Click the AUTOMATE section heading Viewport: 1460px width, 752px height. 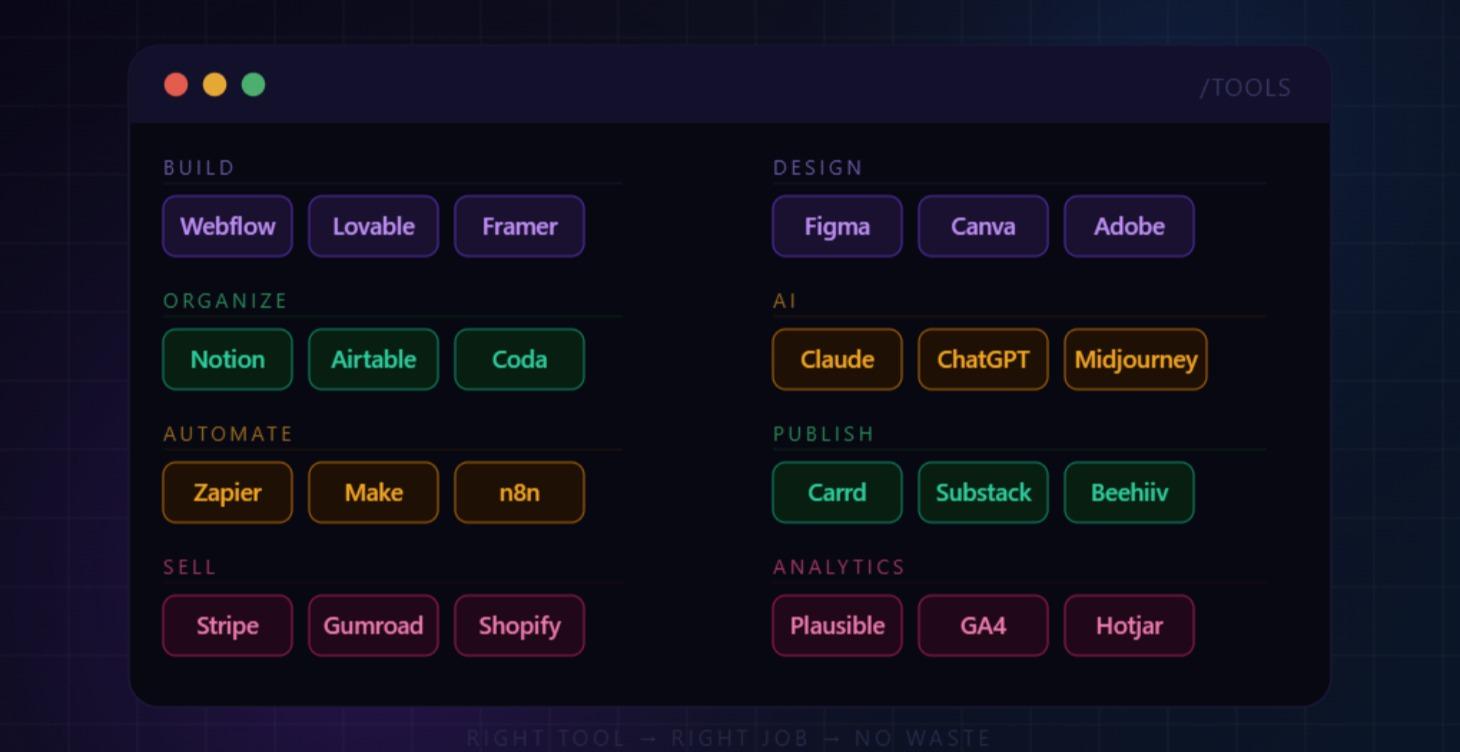click(229, 433)
